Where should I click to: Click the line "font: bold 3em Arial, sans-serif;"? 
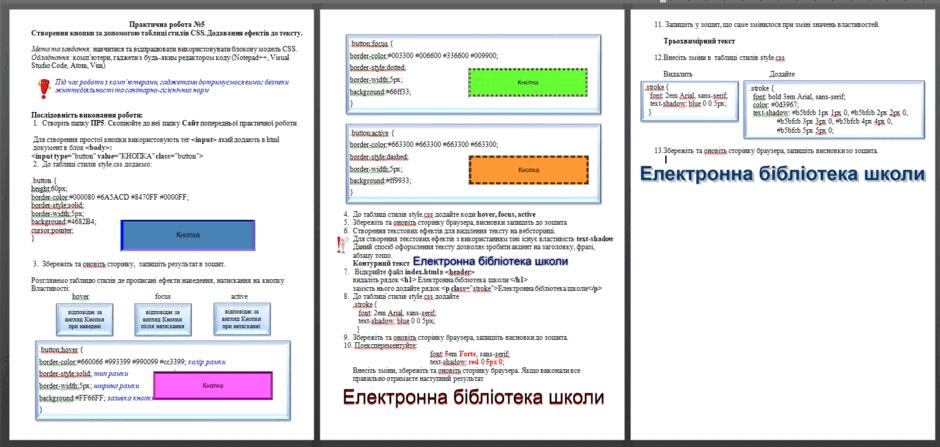coord(799,96)
